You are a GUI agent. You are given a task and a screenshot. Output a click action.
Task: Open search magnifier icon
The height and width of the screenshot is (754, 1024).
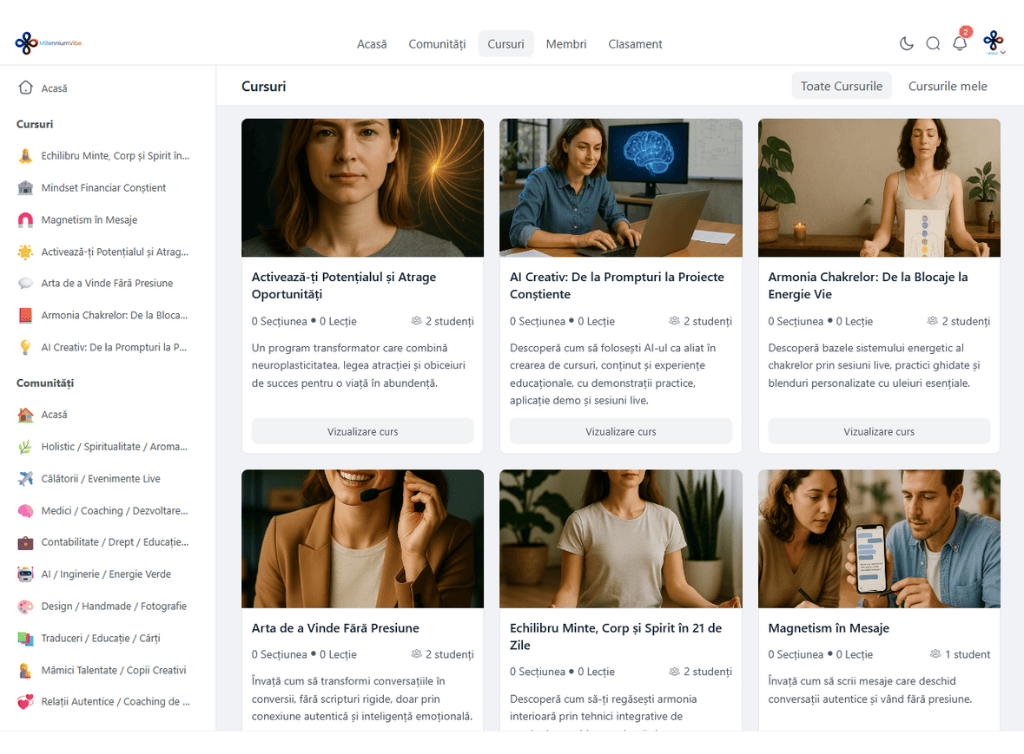(x=933, y=44)
